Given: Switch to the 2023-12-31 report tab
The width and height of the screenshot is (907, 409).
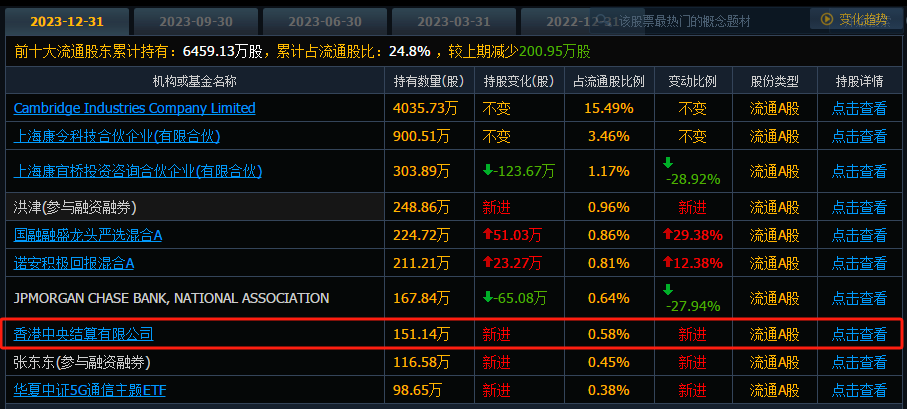Looking at the screenshot, I should tap(67, 22).
